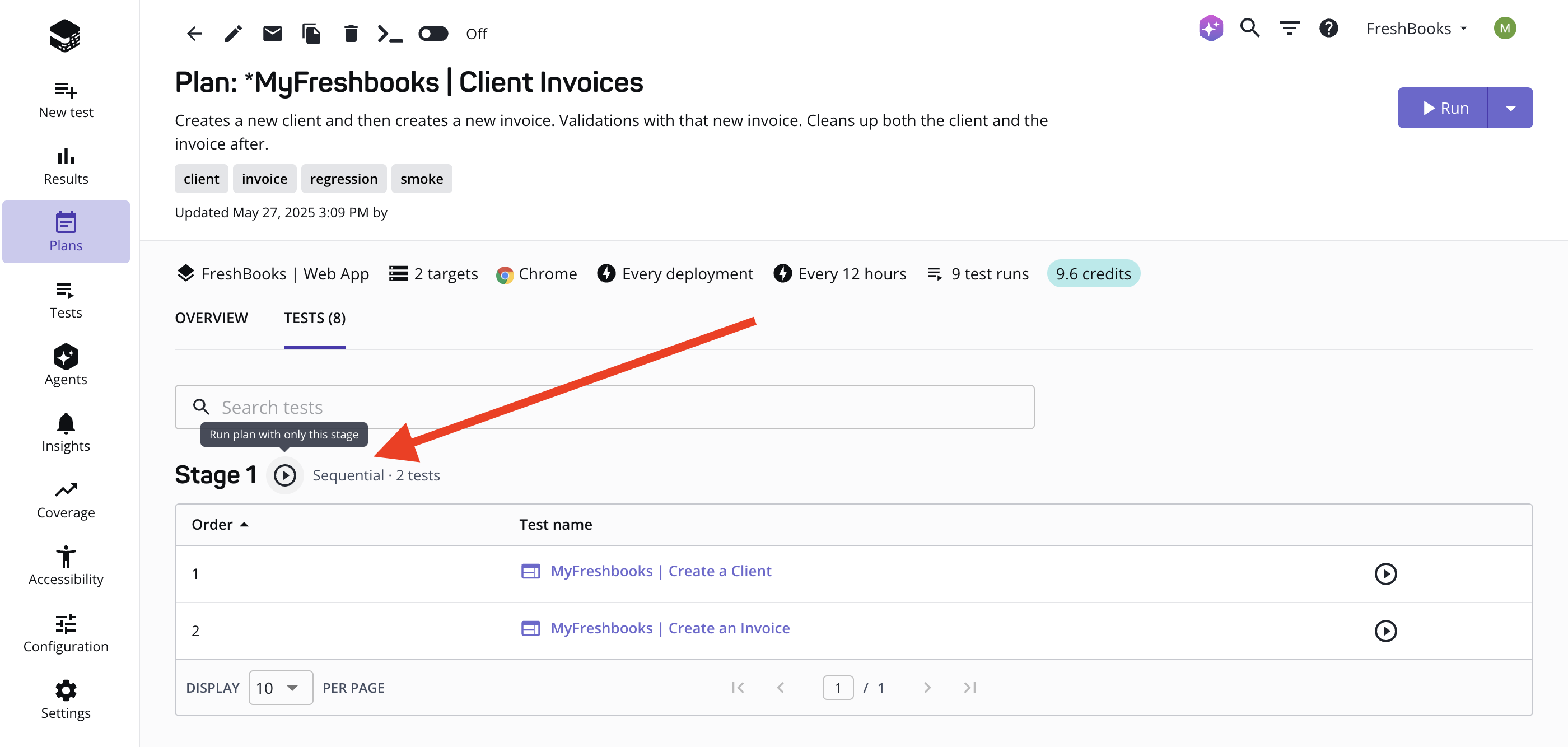Open the search magnifier in the header
1568x747 pixels.
(1250, 28)
